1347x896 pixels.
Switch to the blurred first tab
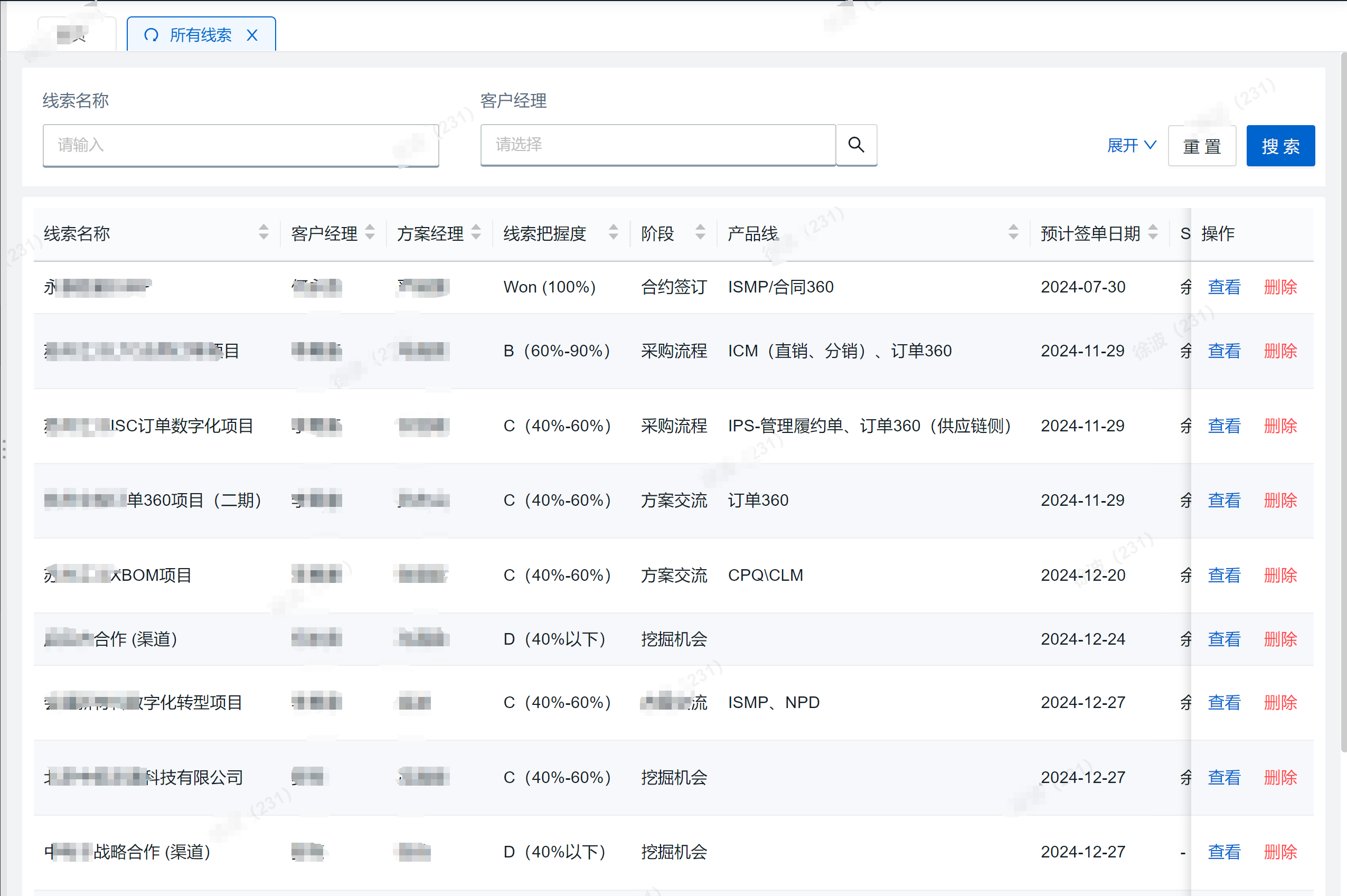point(77,35)
